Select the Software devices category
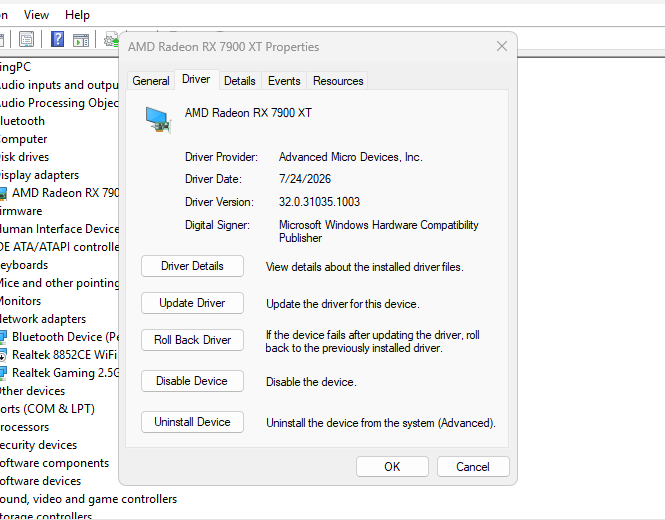This screenshot has height=520, width=665. pyautogui.click(x=40, y=481)
